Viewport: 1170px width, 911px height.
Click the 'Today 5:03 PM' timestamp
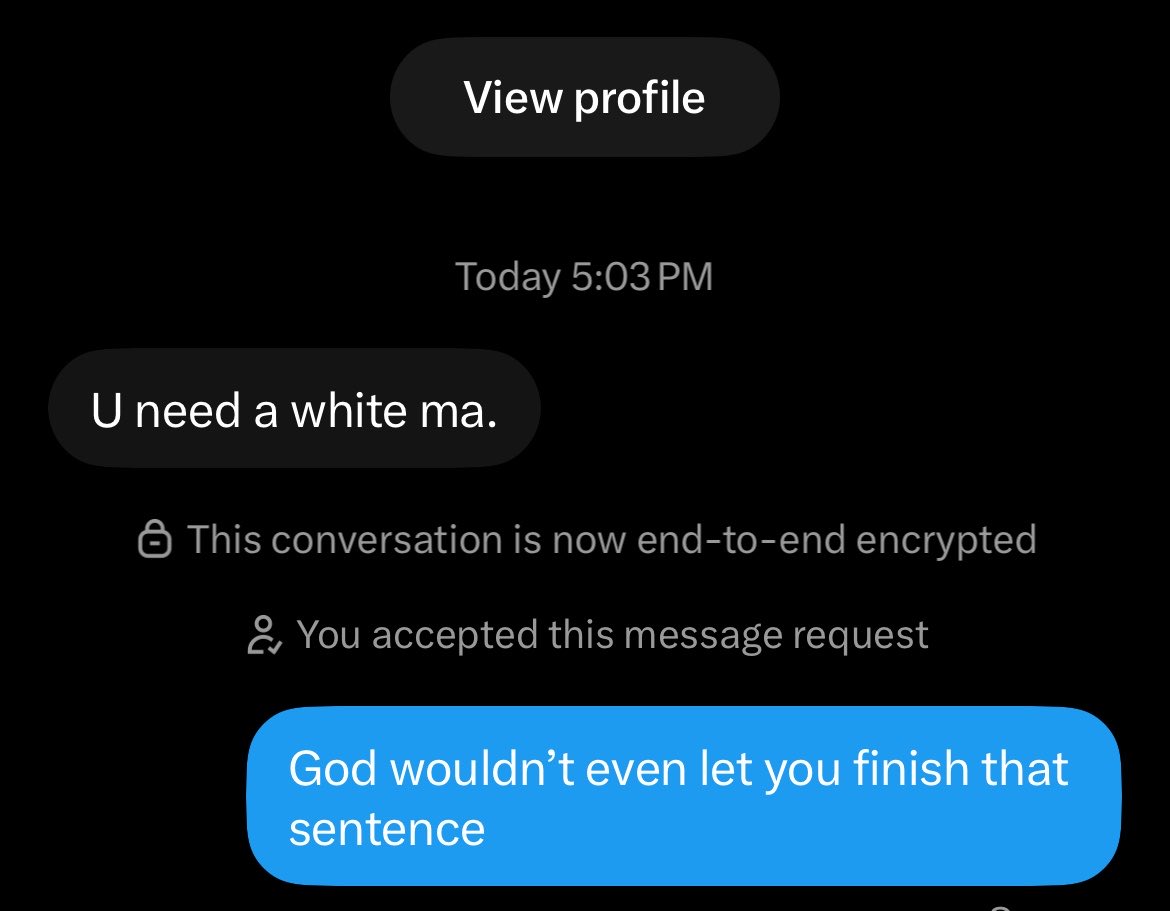(x=584, y=277)
